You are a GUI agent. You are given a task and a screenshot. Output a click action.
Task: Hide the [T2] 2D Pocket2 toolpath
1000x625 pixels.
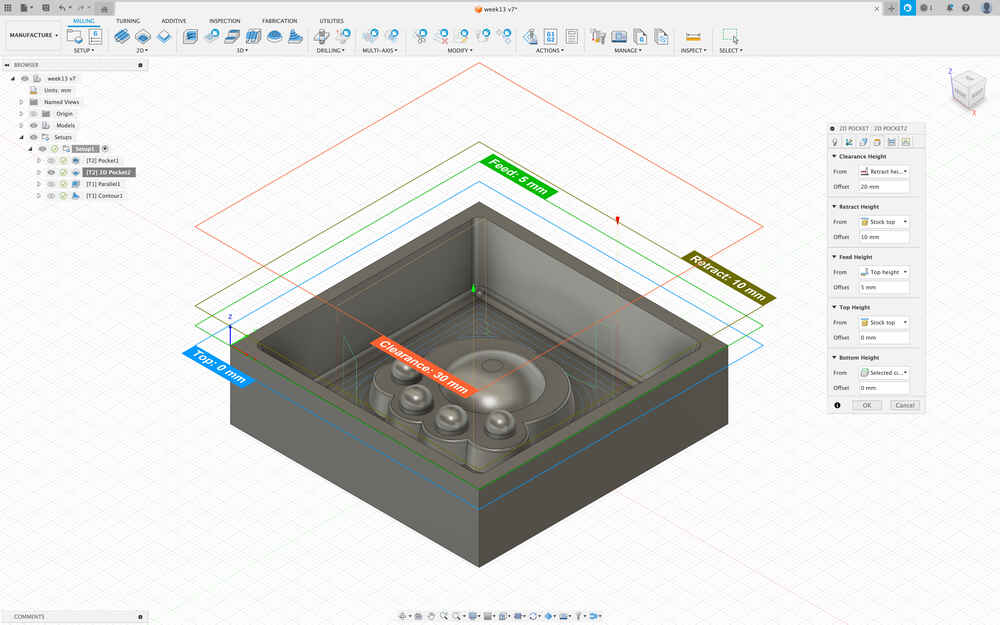(x=51, y=172)
